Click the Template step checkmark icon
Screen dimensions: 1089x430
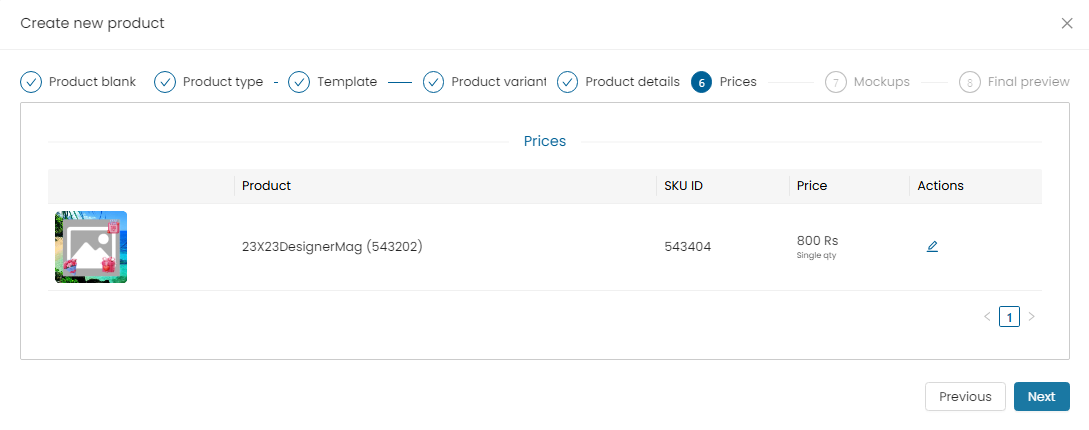point(299,82)
